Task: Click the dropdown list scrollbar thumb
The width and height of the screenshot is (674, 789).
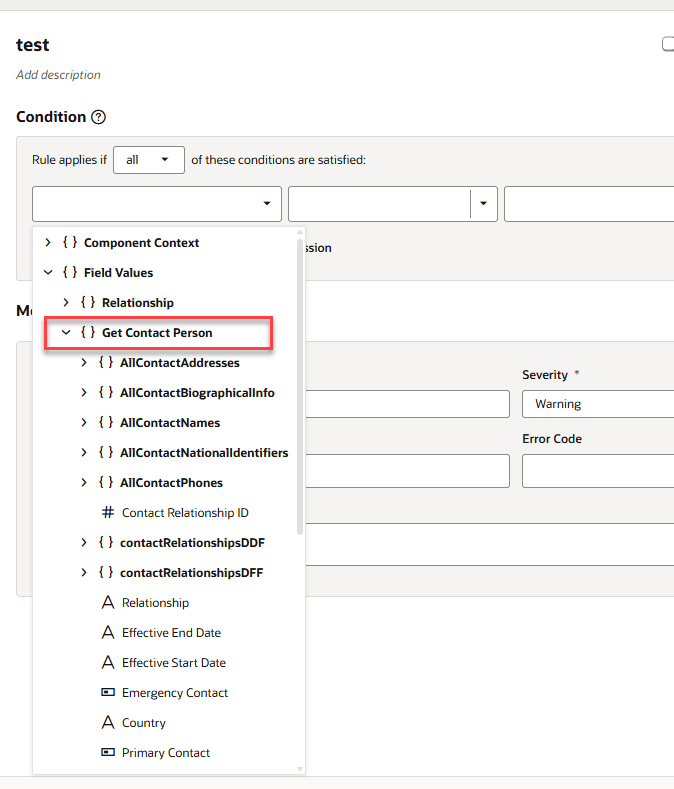Action: click(300, 386)
